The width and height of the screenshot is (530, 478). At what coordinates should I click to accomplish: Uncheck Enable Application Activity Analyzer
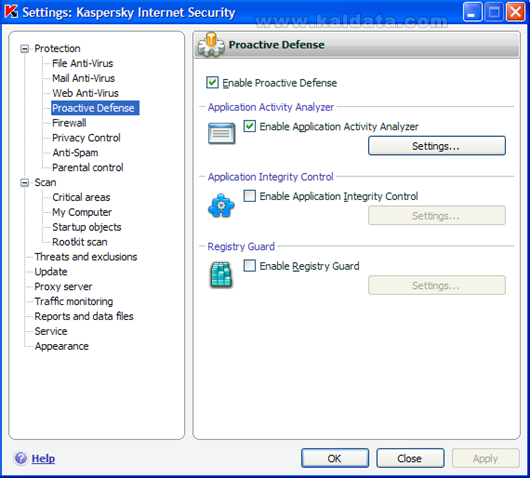pos(250,126)
